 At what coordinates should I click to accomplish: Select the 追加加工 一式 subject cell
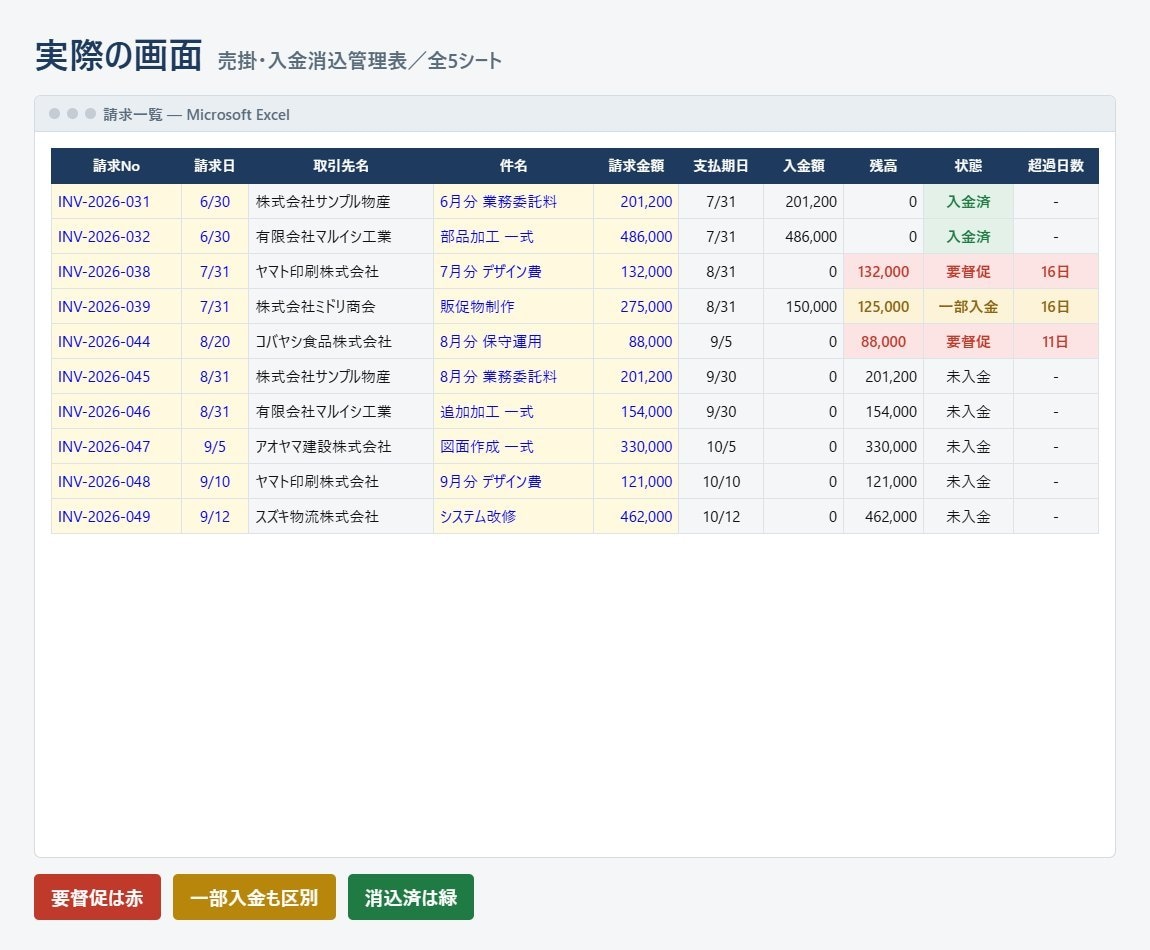tap(513, 412)
